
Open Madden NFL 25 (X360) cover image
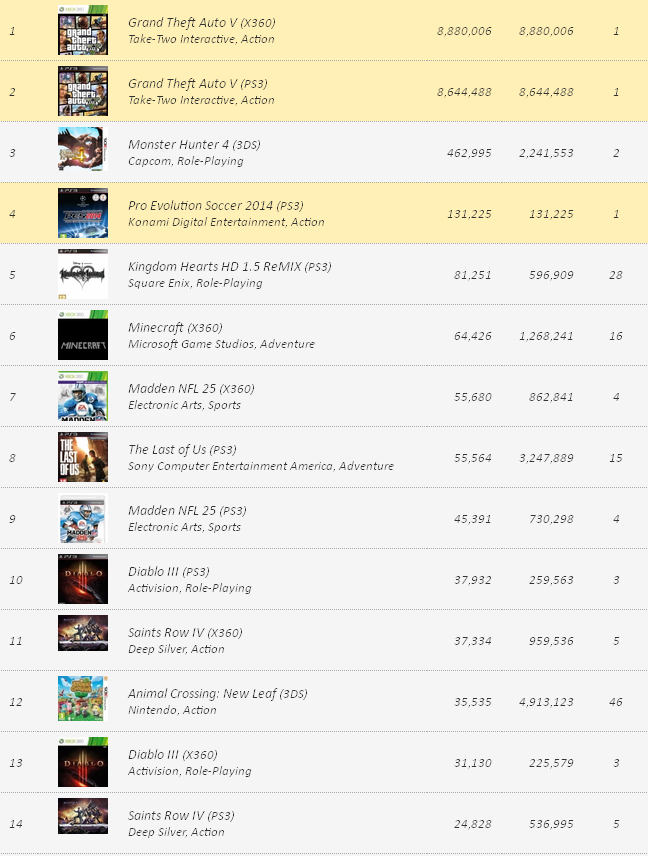[x=82, y=396]
